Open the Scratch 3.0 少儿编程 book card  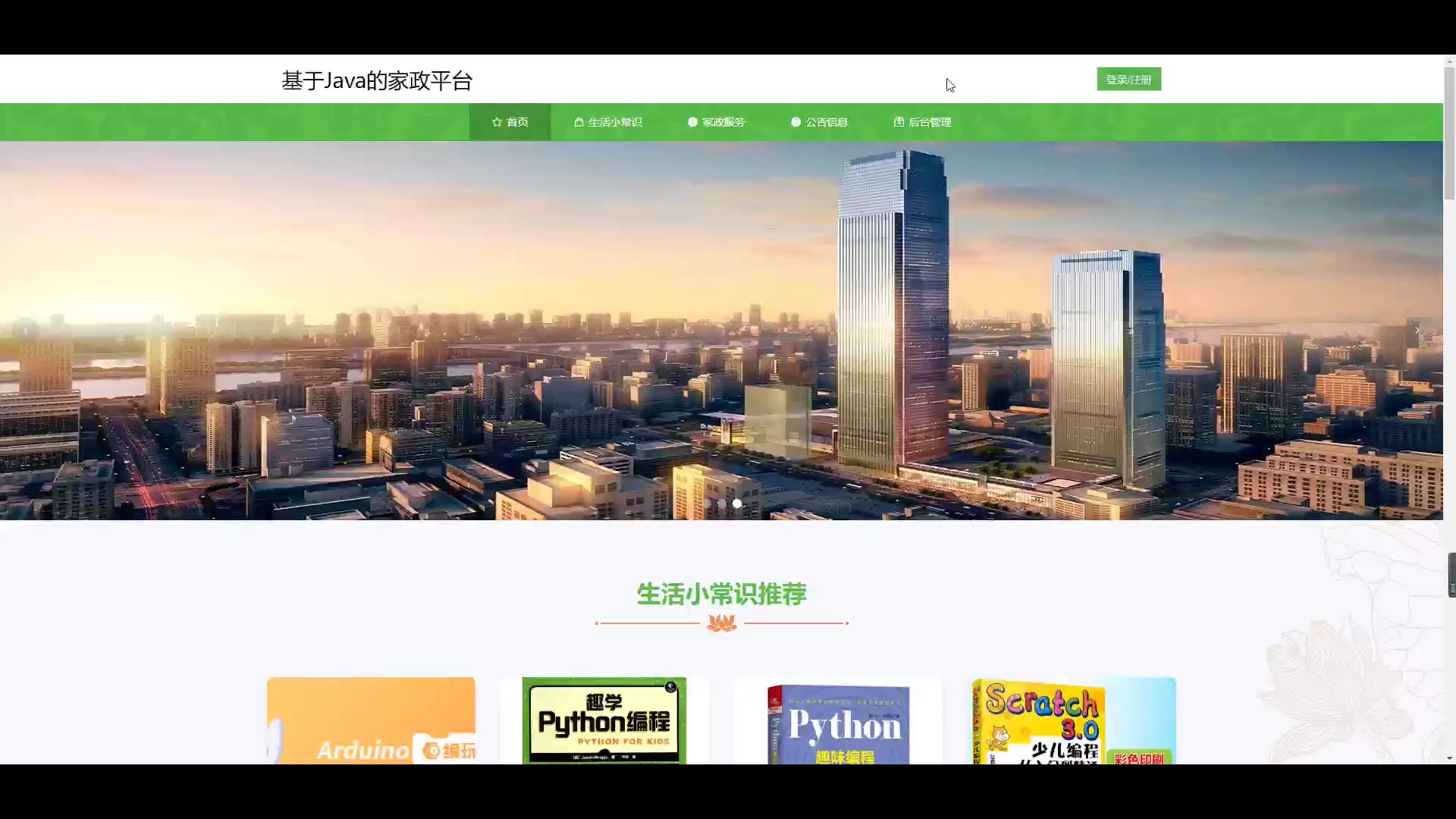tap(1072, 720)
